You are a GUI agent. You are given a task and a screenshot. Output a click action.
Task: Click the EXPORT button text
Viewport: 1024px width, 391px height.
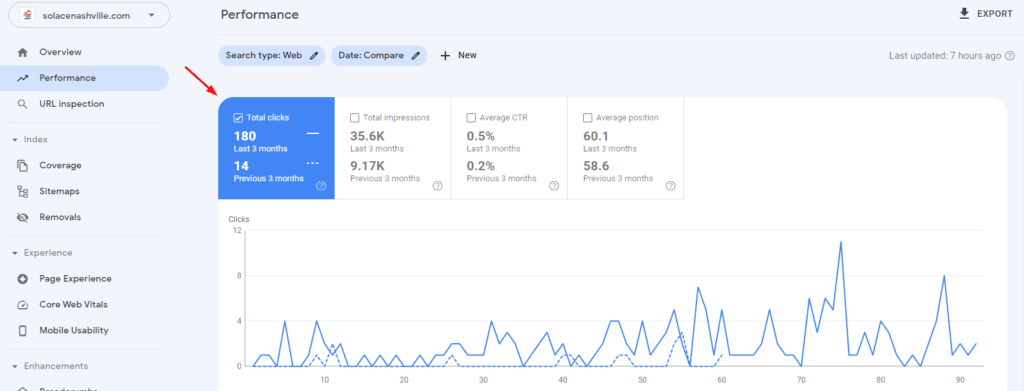pyautogui.click(x=995, y=14)
